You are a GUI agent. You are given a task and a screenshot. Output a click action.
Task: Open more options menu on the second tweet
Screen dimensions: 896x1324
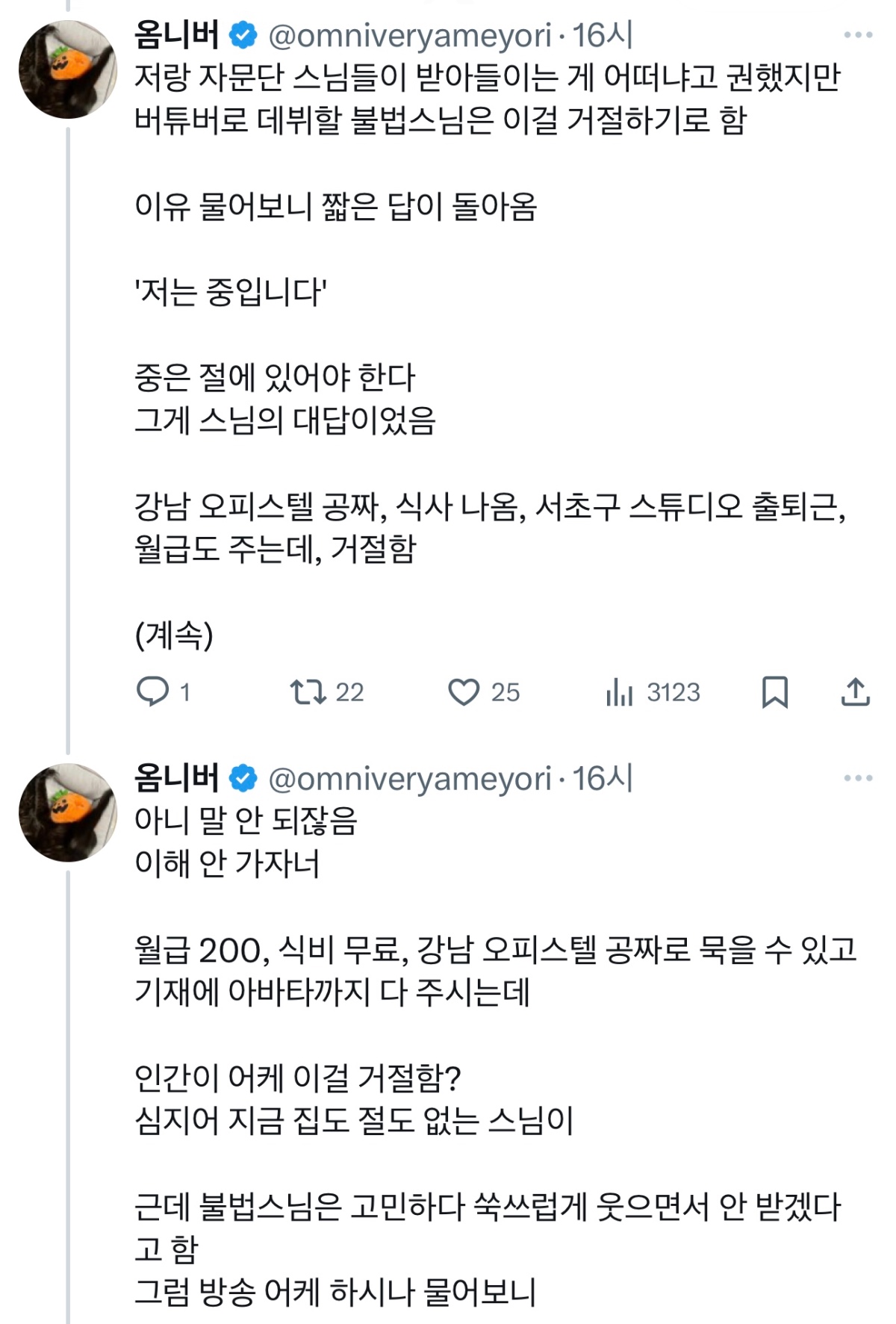[x=858, y=778]
